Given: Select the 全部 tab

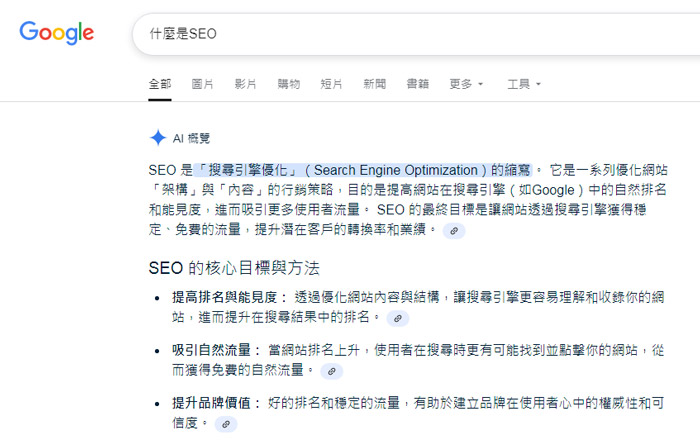Looking at the screenshot, I should tap(160, 84).
